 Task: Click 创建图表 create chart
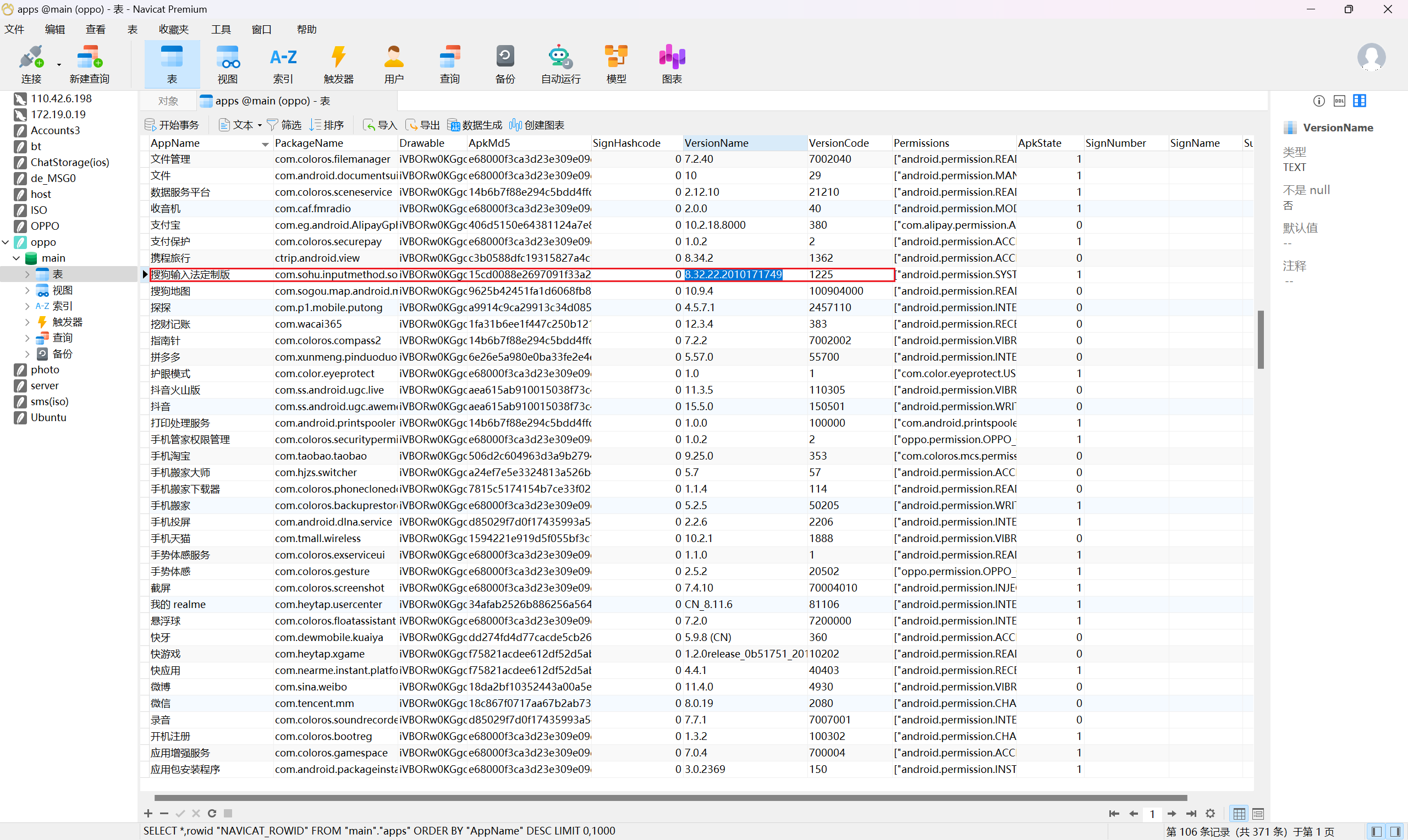point(537,125)
